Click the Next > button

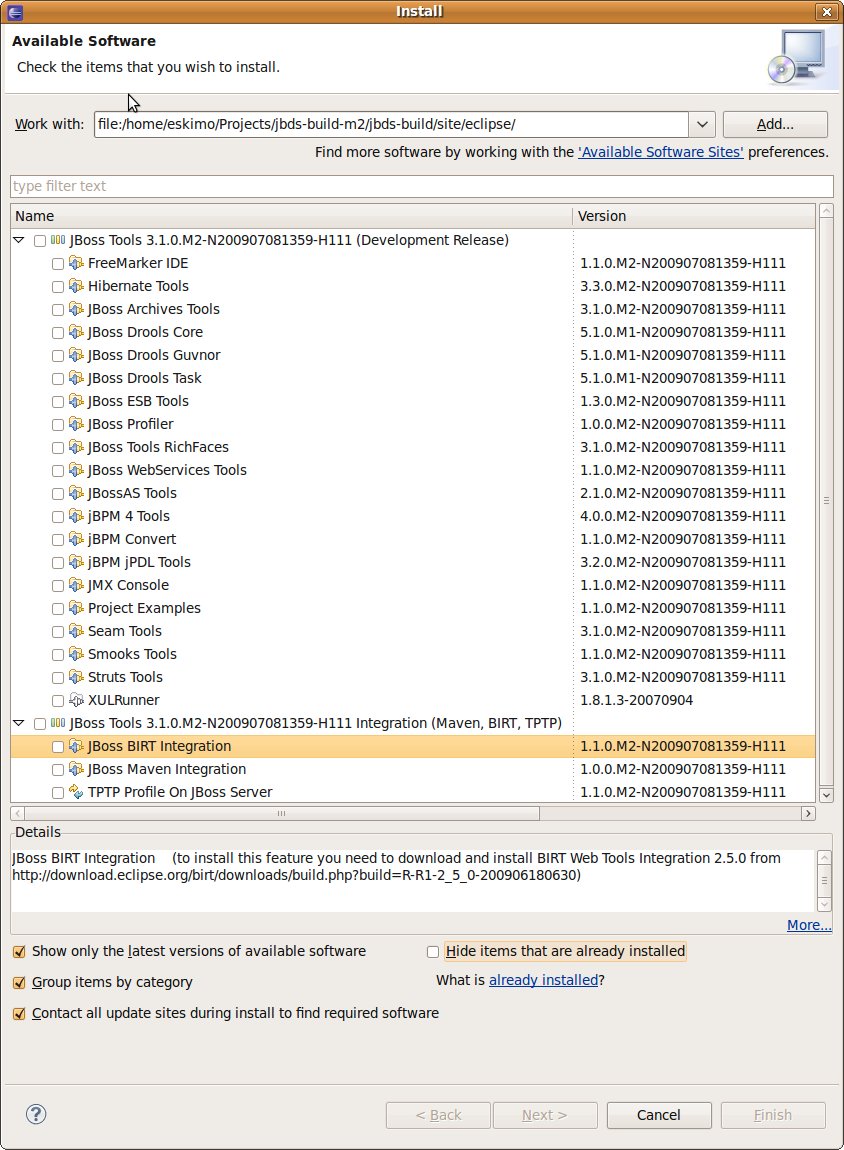tap(545, 1115)
